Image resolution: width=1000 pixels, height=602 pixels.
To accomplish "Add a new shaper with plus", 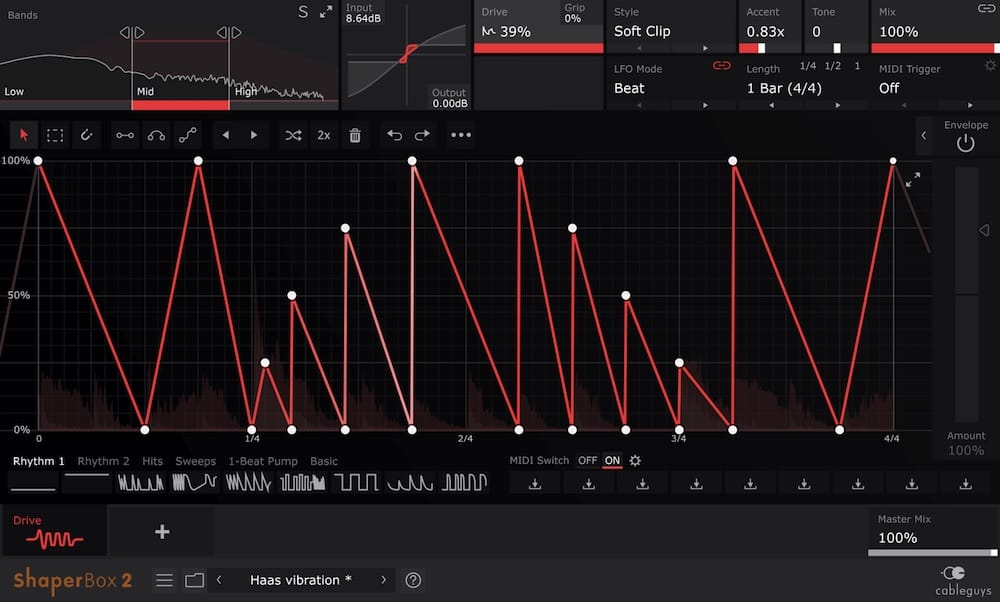I will [162, 532].
